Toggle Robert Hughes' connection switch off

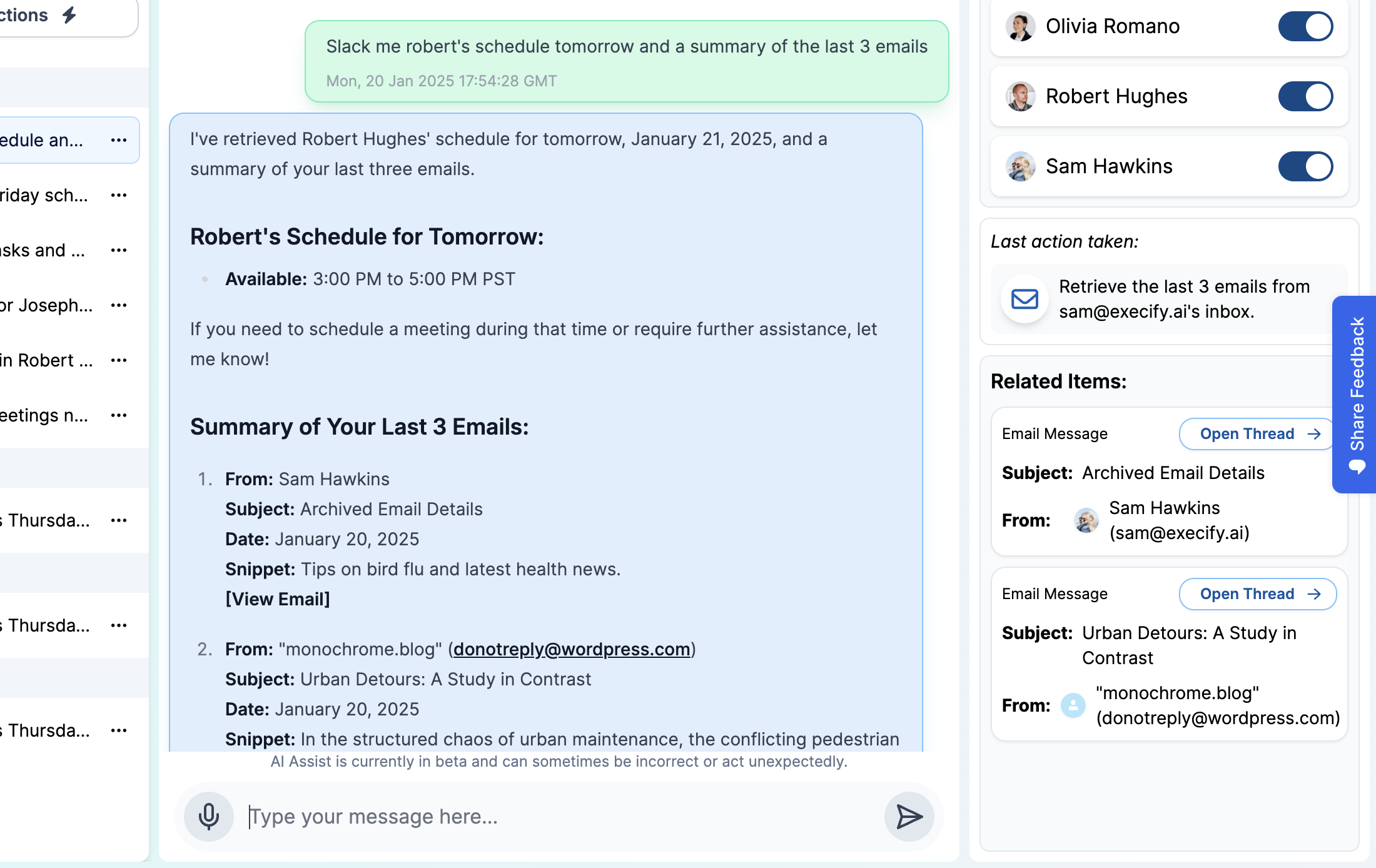pyautogui.click(x=1306, y=95)
